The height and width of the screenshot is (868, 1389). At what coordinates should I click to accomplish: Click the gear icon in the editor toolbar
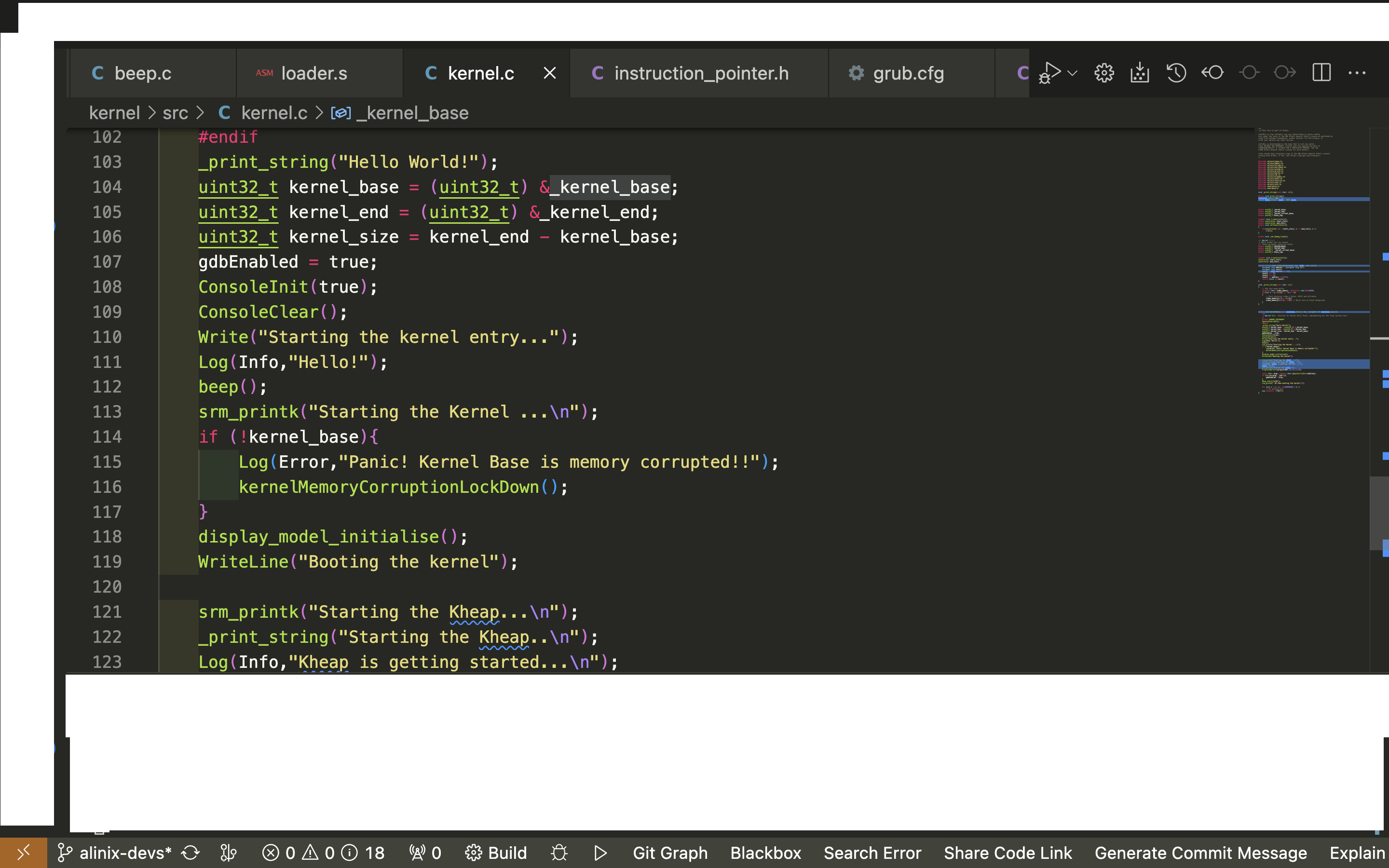click(1104, 73)
